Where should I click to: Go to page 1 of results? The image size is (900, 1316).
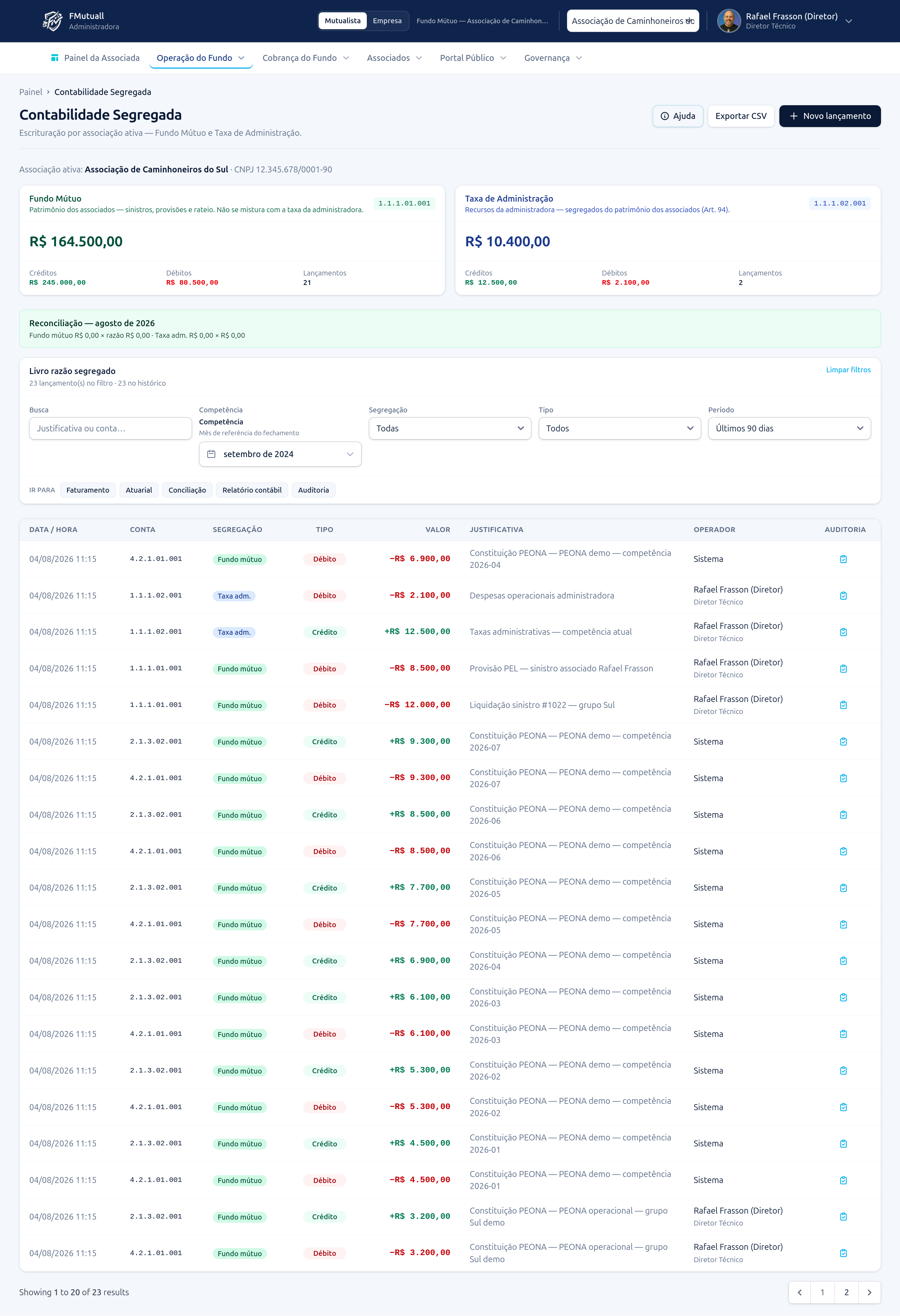[823, 1292]
